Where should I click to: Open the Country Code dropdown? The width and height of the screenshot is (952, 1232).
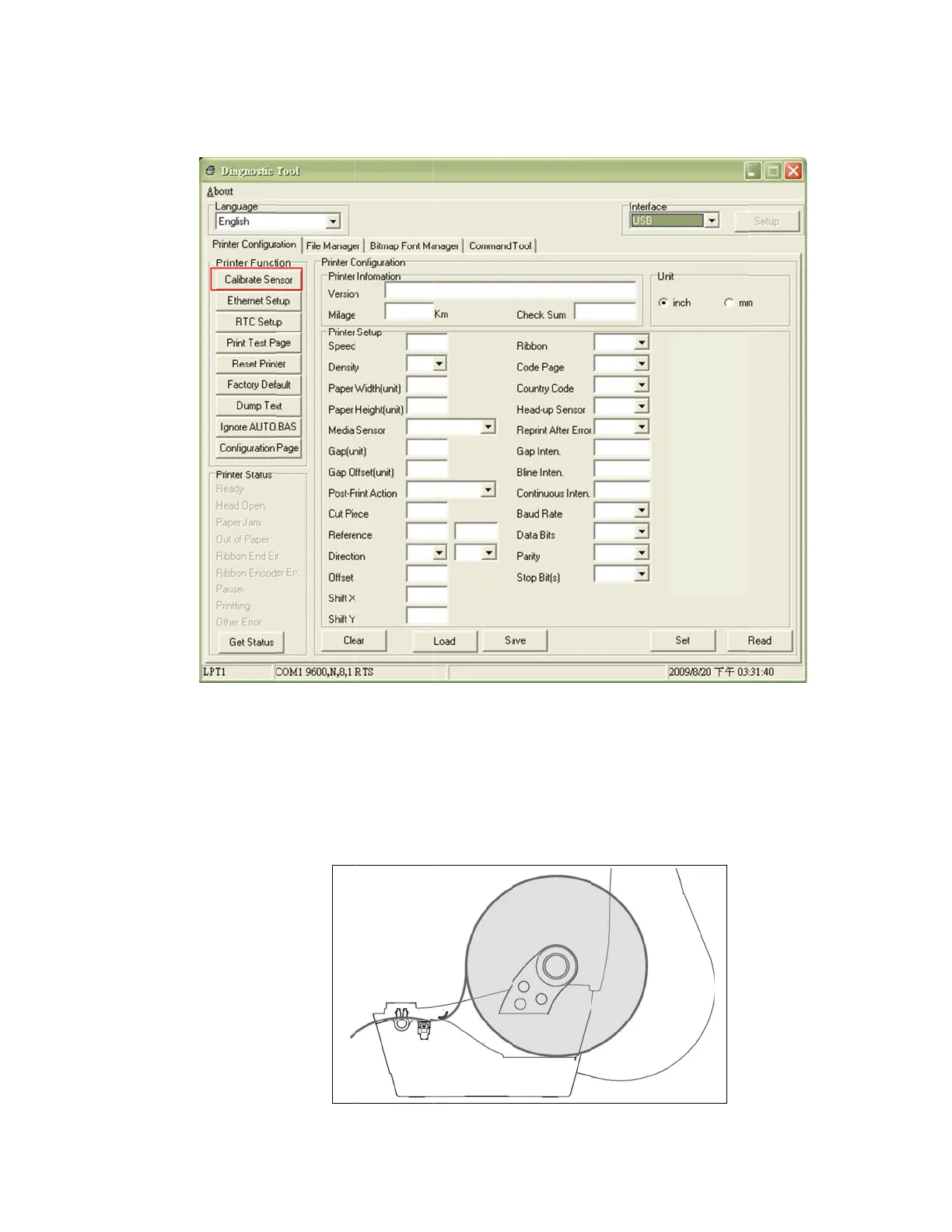[642, 385]
